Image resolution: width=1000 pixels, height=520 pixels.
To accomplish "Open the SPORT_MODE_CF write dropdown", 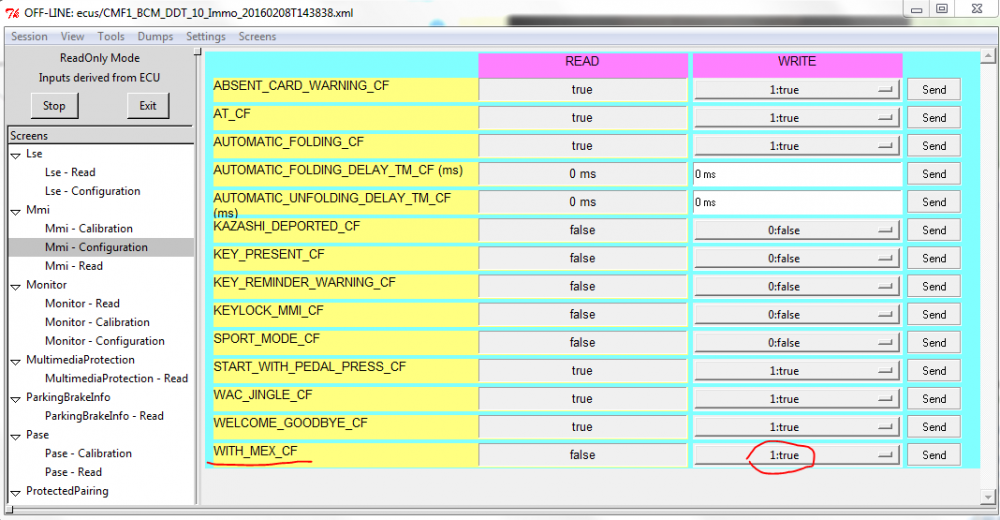I will click(x=797, y=343).
